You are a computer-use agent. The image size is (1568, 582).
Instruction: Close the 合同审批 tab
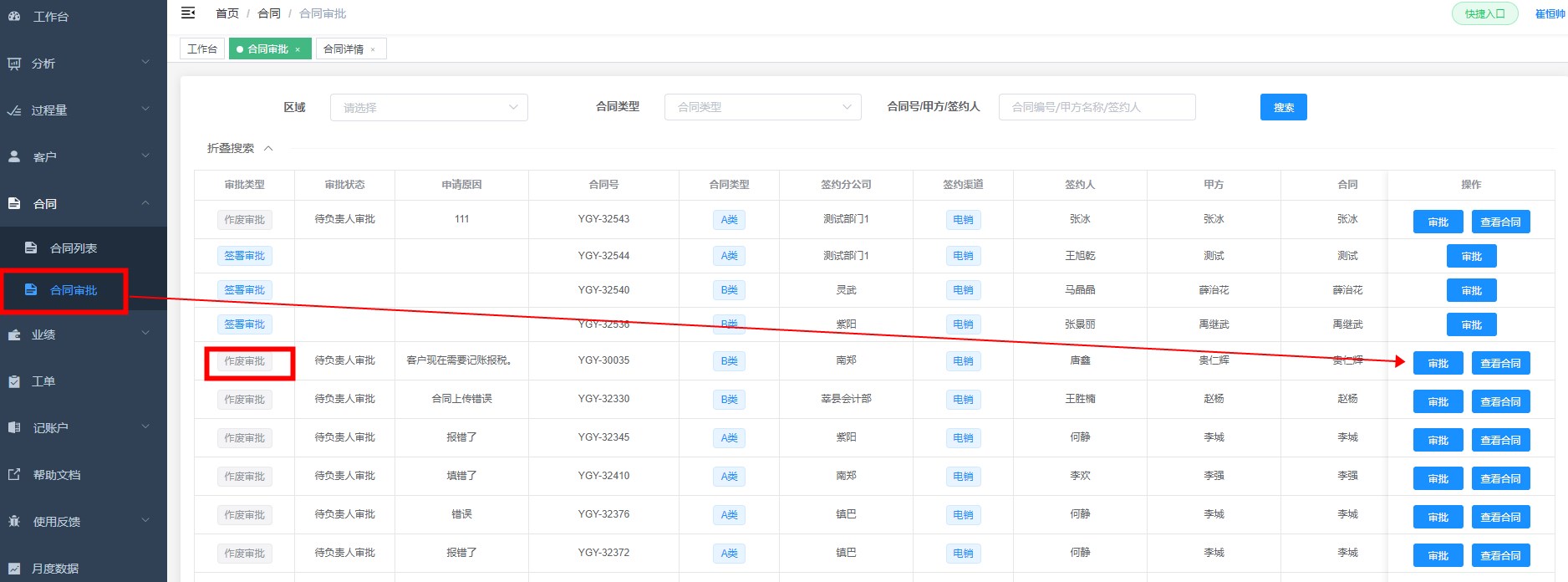(x=298, y=49)
